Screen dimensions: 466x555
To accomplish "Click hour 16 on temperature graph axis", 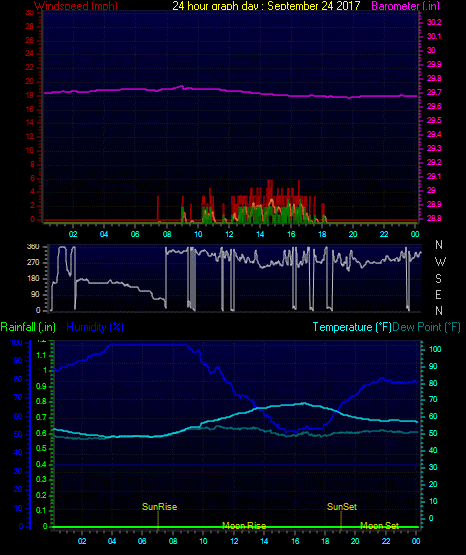I will (295, 541).
